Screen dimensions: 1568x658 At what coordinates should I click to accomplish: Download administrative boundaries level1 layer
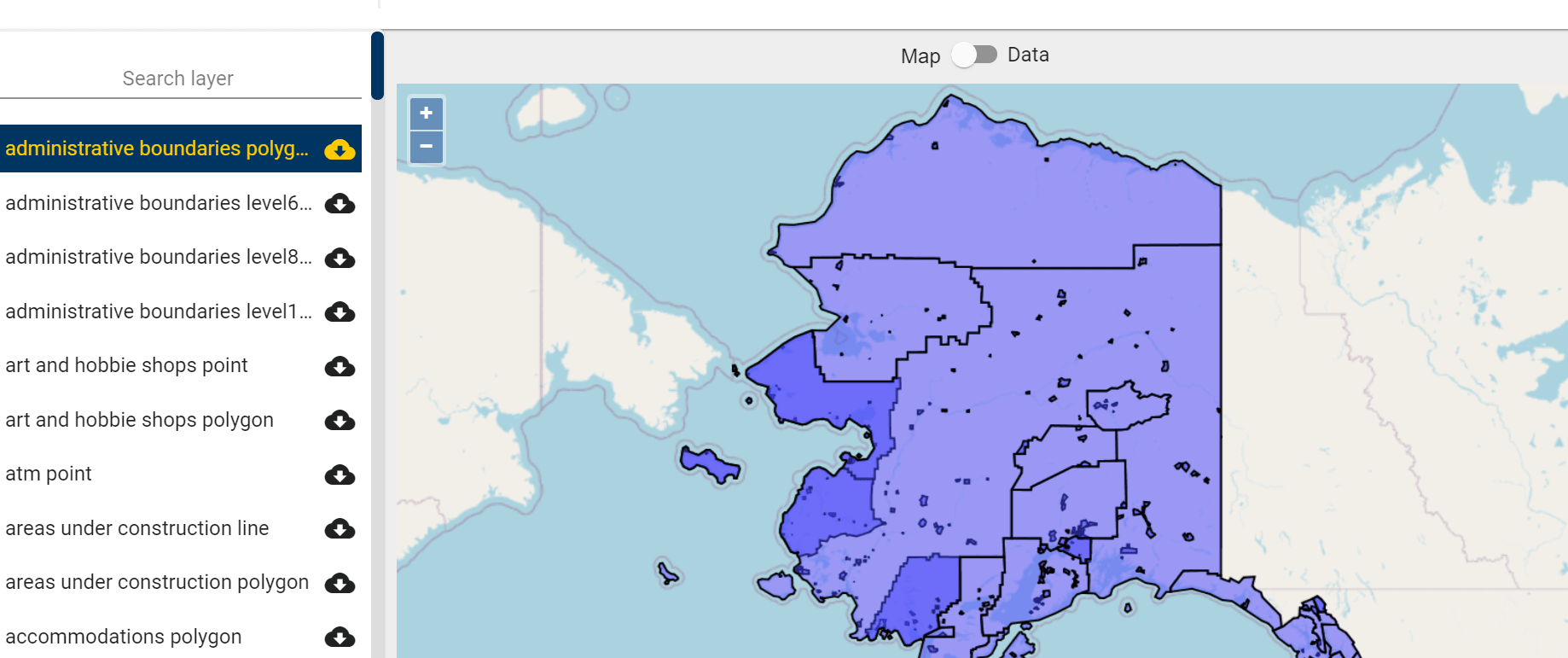pos(340,312)
